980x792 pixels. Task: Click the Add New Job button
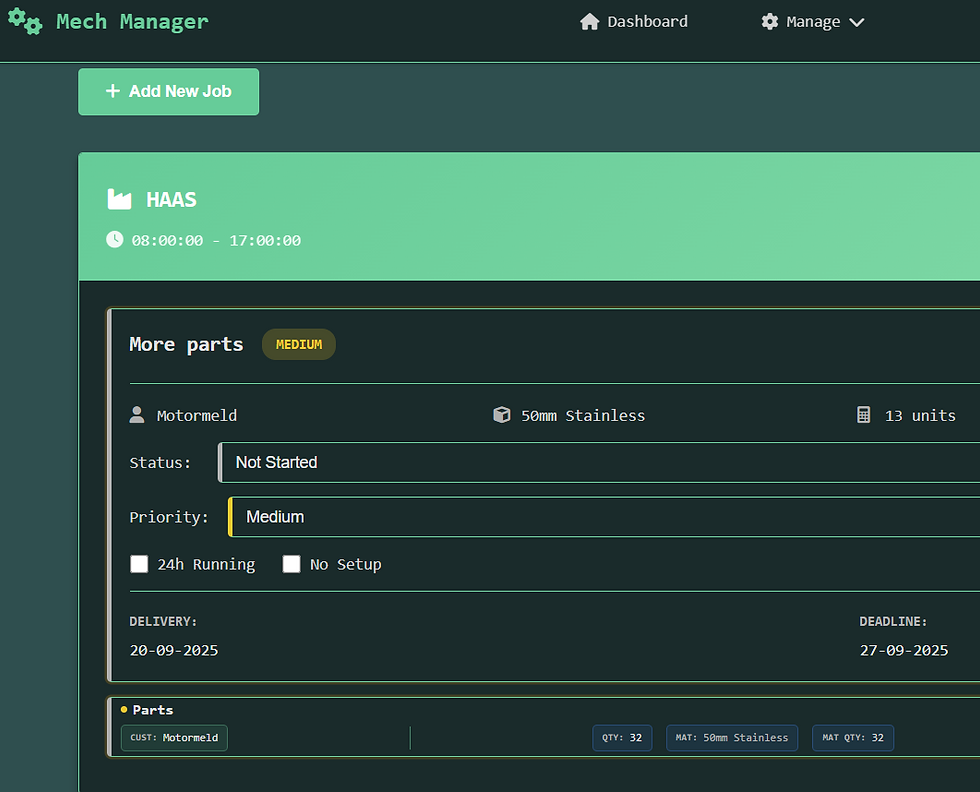pyautogui.click(x=169, y=92)
